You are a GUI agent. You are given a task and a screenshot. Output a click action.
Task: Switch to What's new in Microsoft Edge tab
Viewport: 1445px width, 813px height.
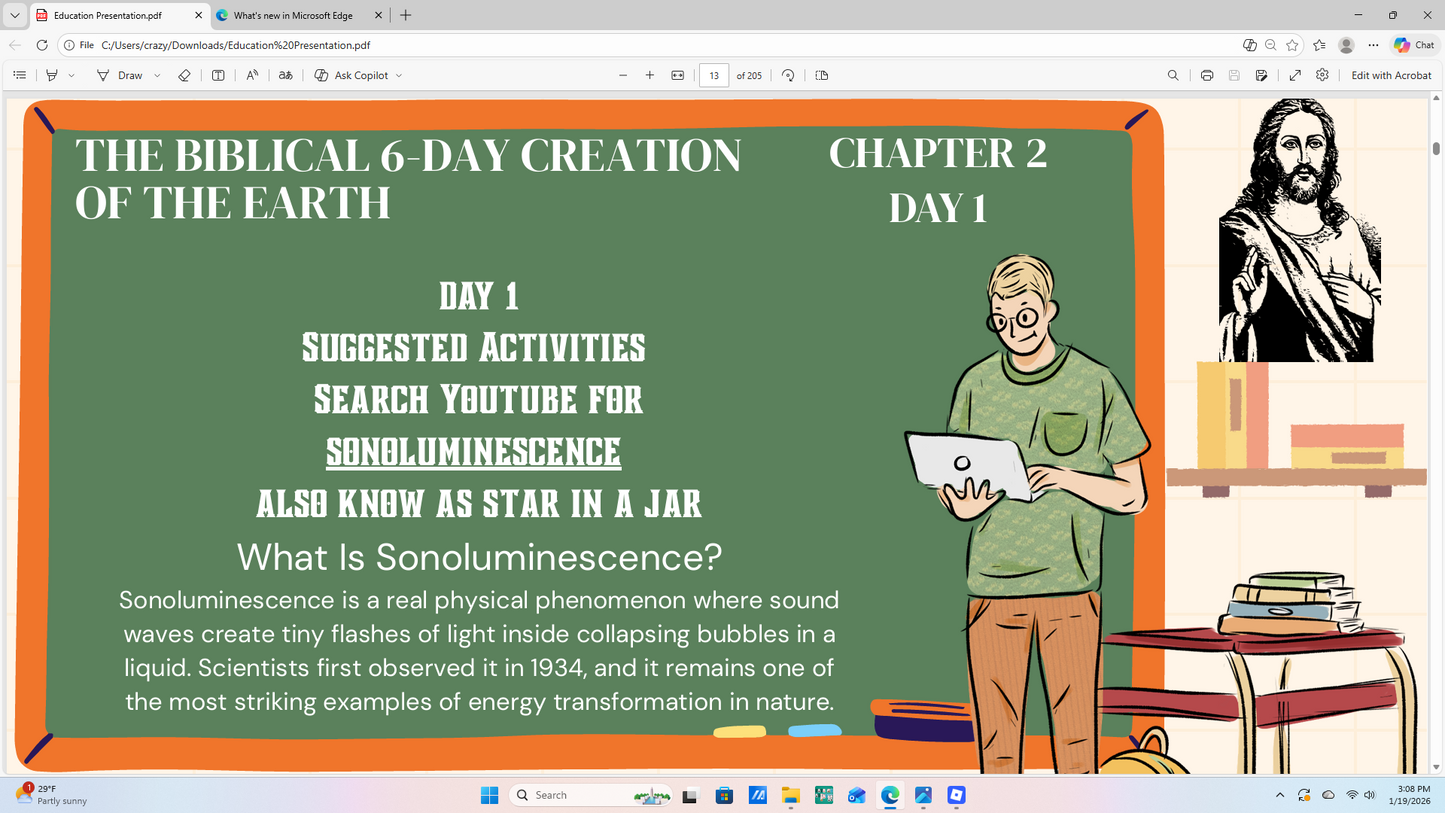[x=292, y=15]
